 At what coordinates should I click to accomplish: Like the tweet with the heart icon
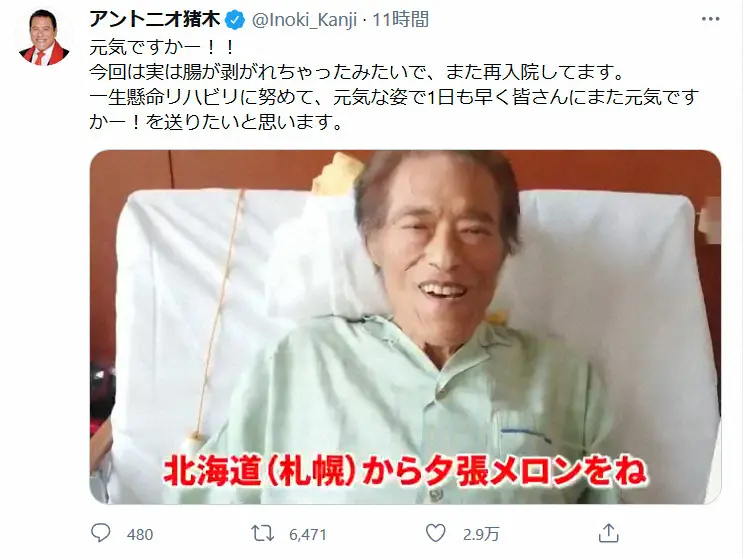[x=435, y=533]
